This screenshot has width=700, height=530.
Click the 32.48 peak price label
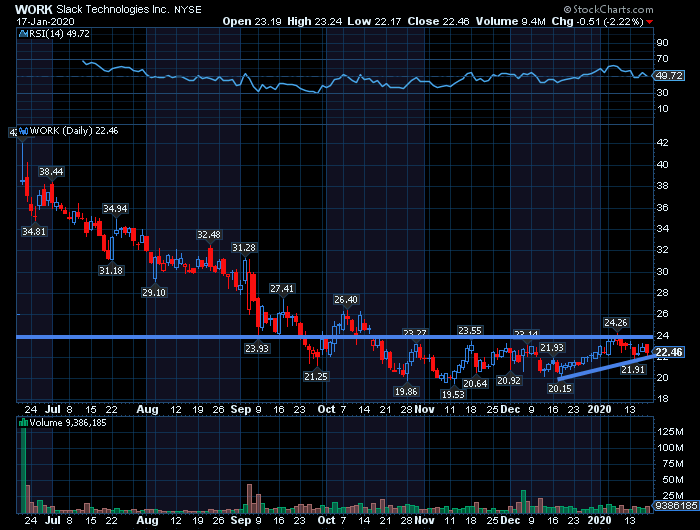209,234
